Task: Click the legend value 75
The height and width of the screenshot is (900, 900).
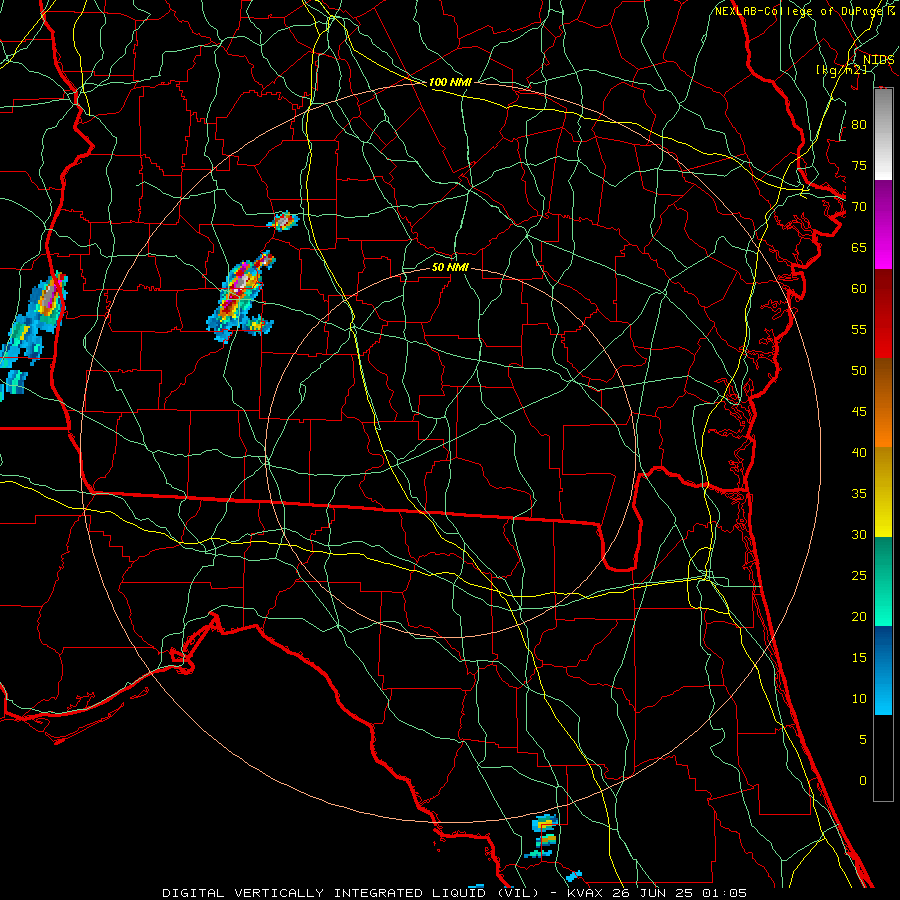Action: tap(859, 165)
